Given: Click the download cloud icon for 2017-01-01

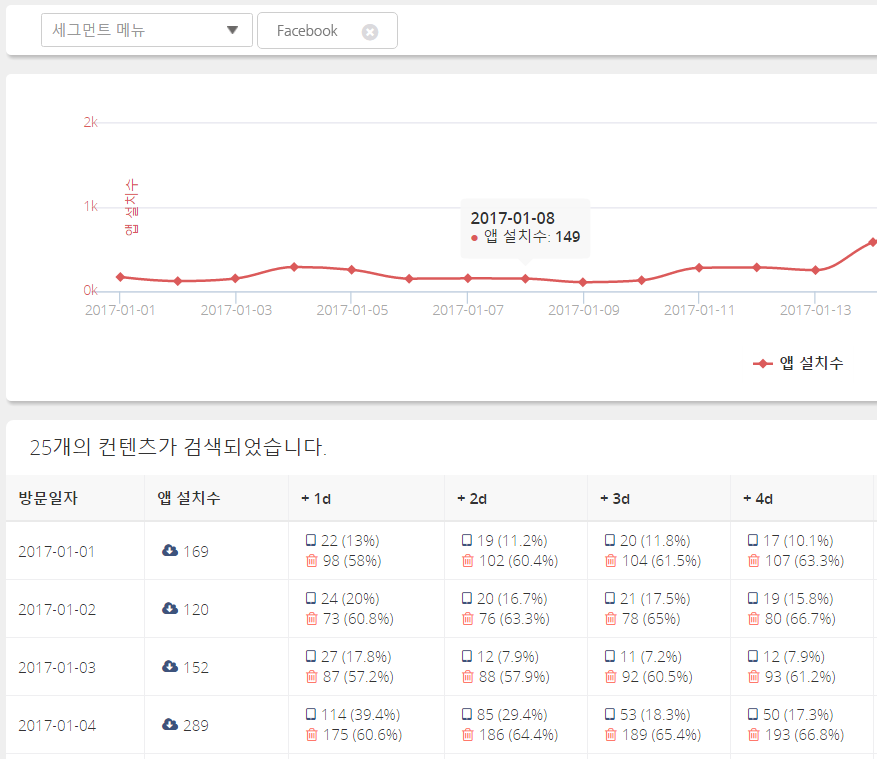Looking at the screenshot, I should [170, 551].
